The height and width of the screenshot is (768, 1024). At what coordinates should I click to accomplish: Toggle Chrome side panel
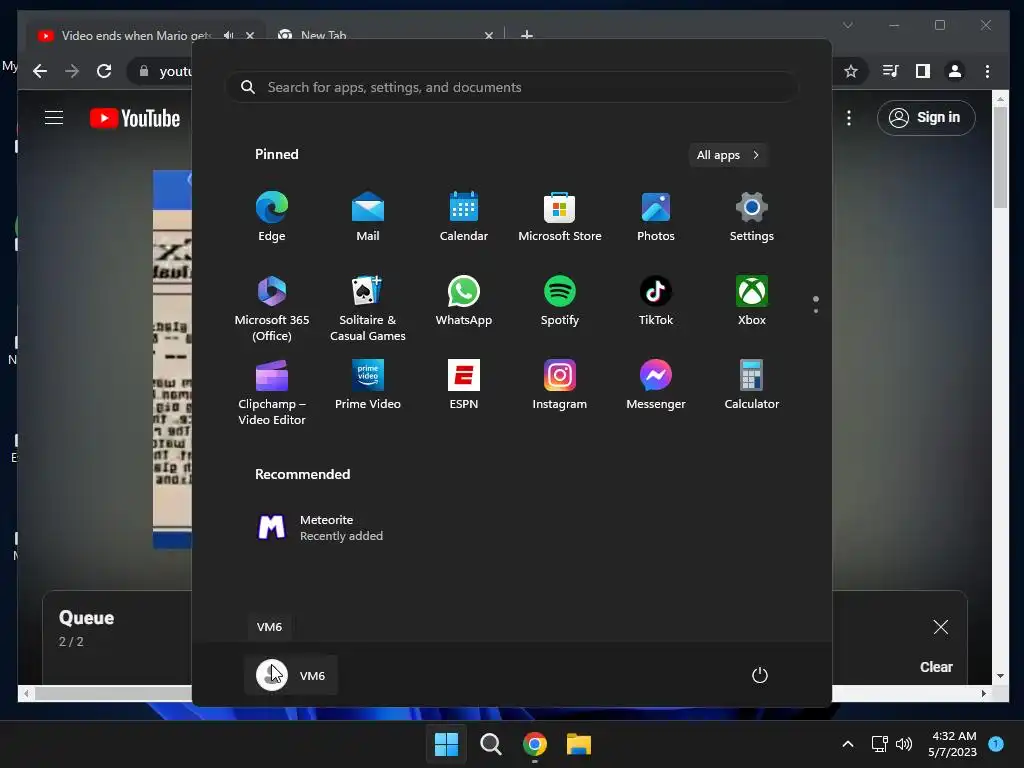click(923, 71)
